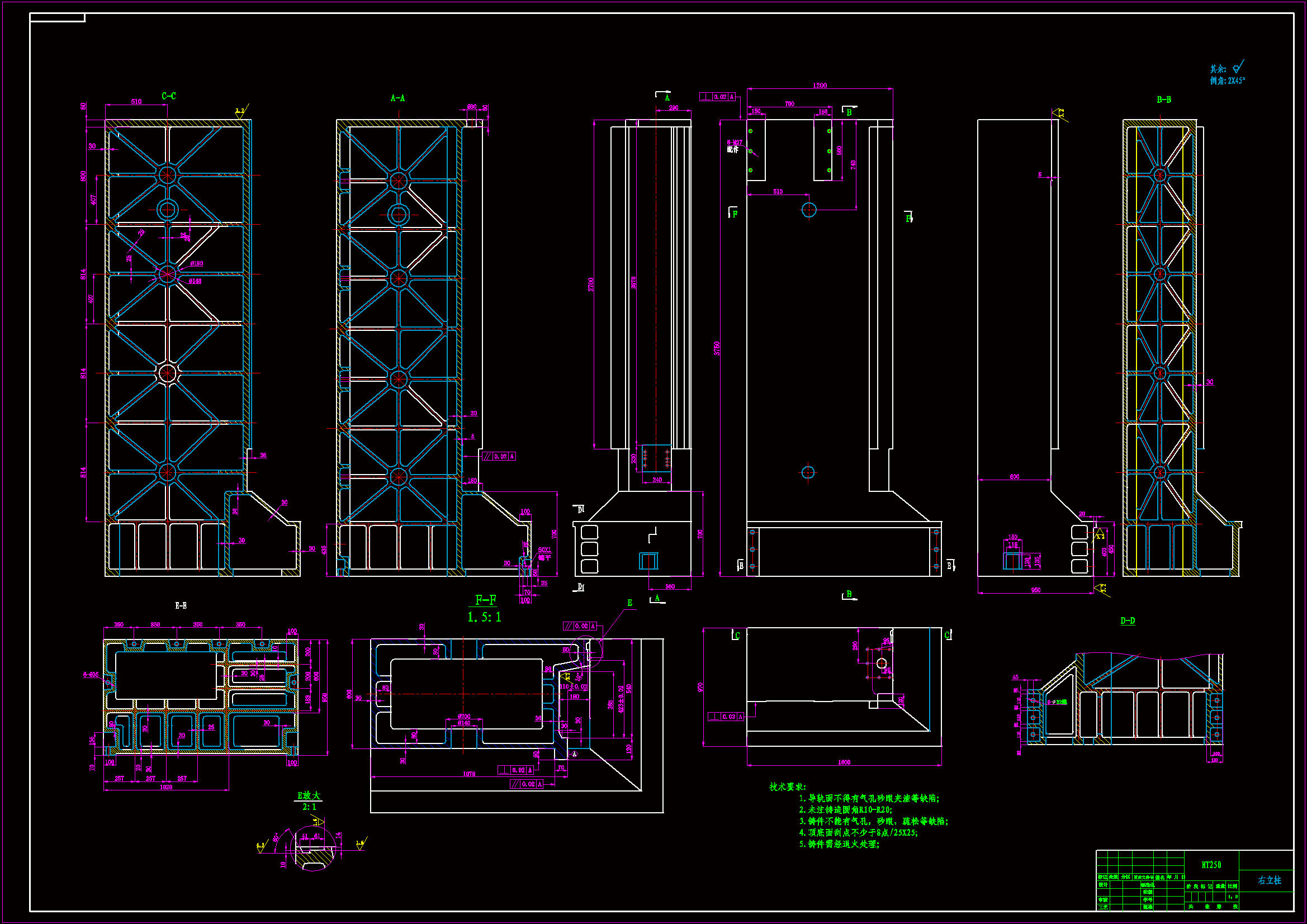Image resolution: width=1307 pixels, height=924 pixels.
Task: Click the 右立柱 part name in title block
Action: click(x=1269, y=880)
